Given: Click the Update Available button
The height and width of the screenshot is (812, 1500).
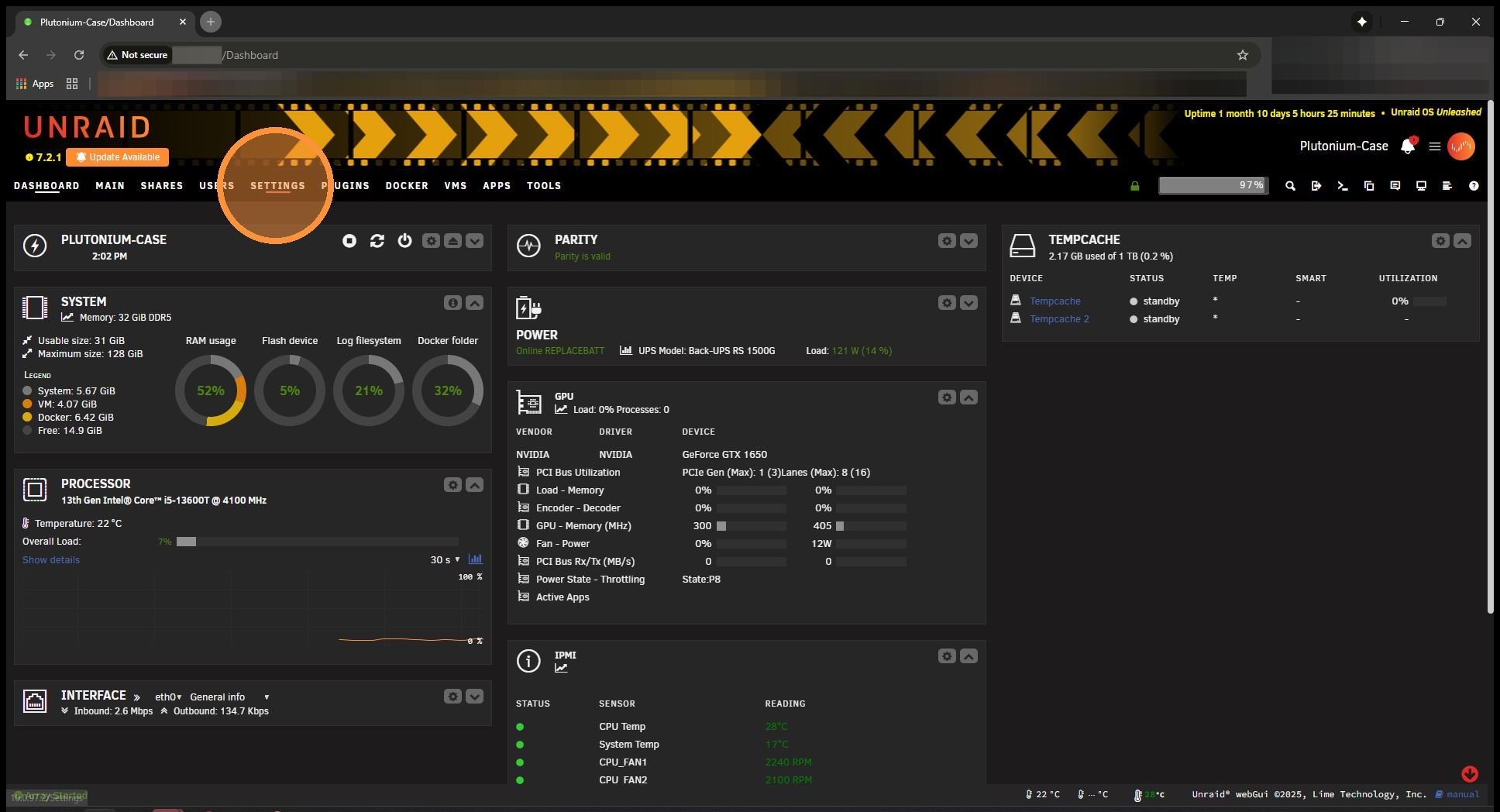Looking at the screenshot, I should [x=118, y=157].
